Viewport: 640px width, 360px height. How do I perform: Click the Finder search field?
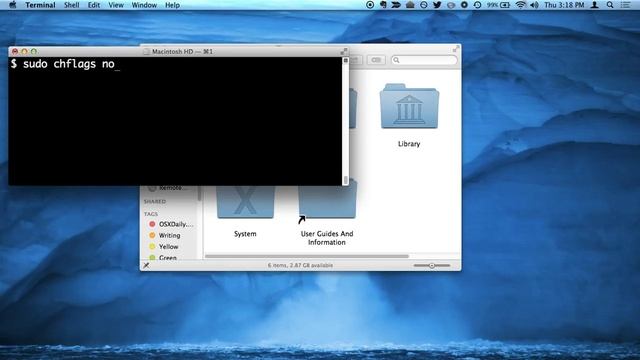424,60
